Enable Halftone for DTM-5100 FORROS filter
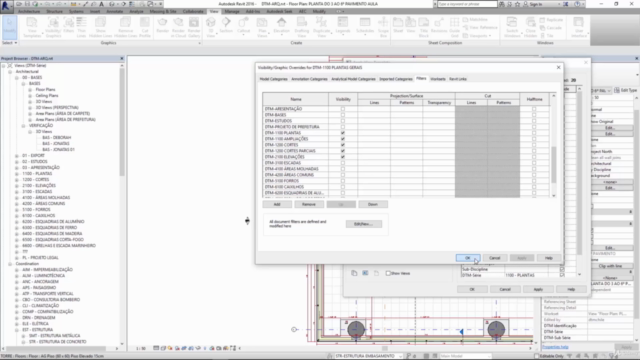Image resolution: width=640 pixels, height=360 pixels. 534,181
